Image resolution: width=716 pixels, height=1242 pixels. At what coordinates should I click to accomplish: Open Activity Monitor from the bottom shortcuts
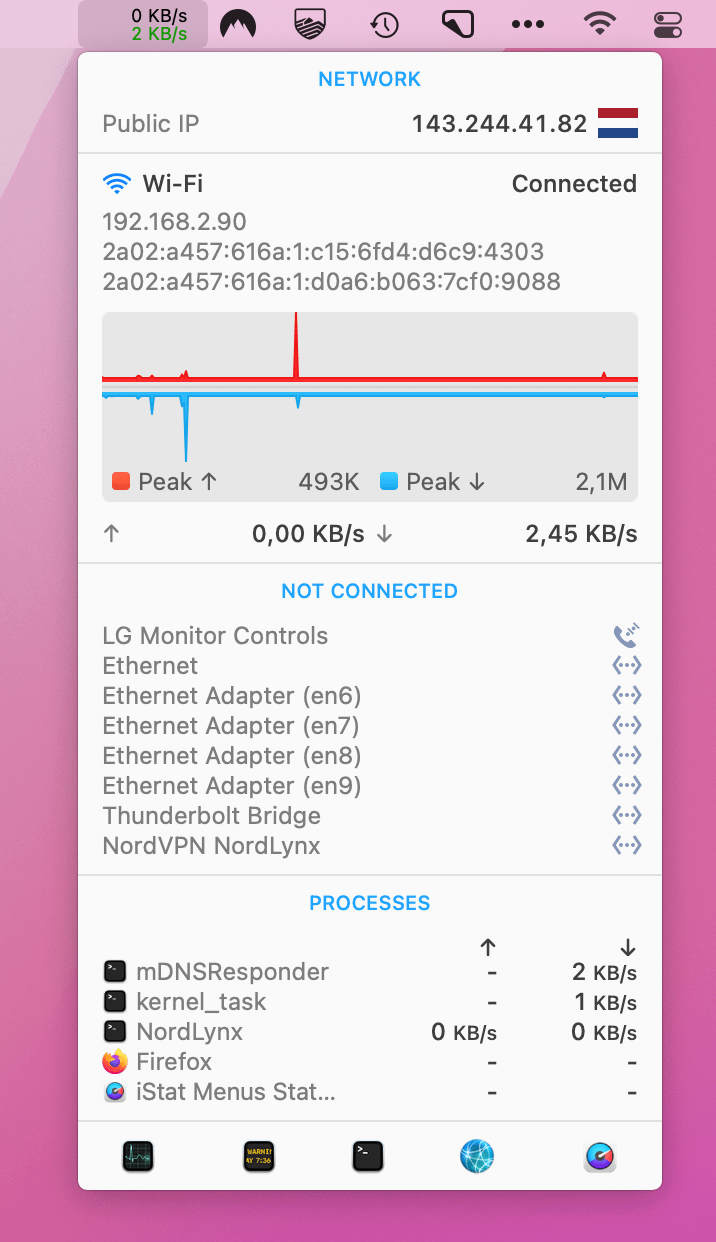coord(138,1157)
